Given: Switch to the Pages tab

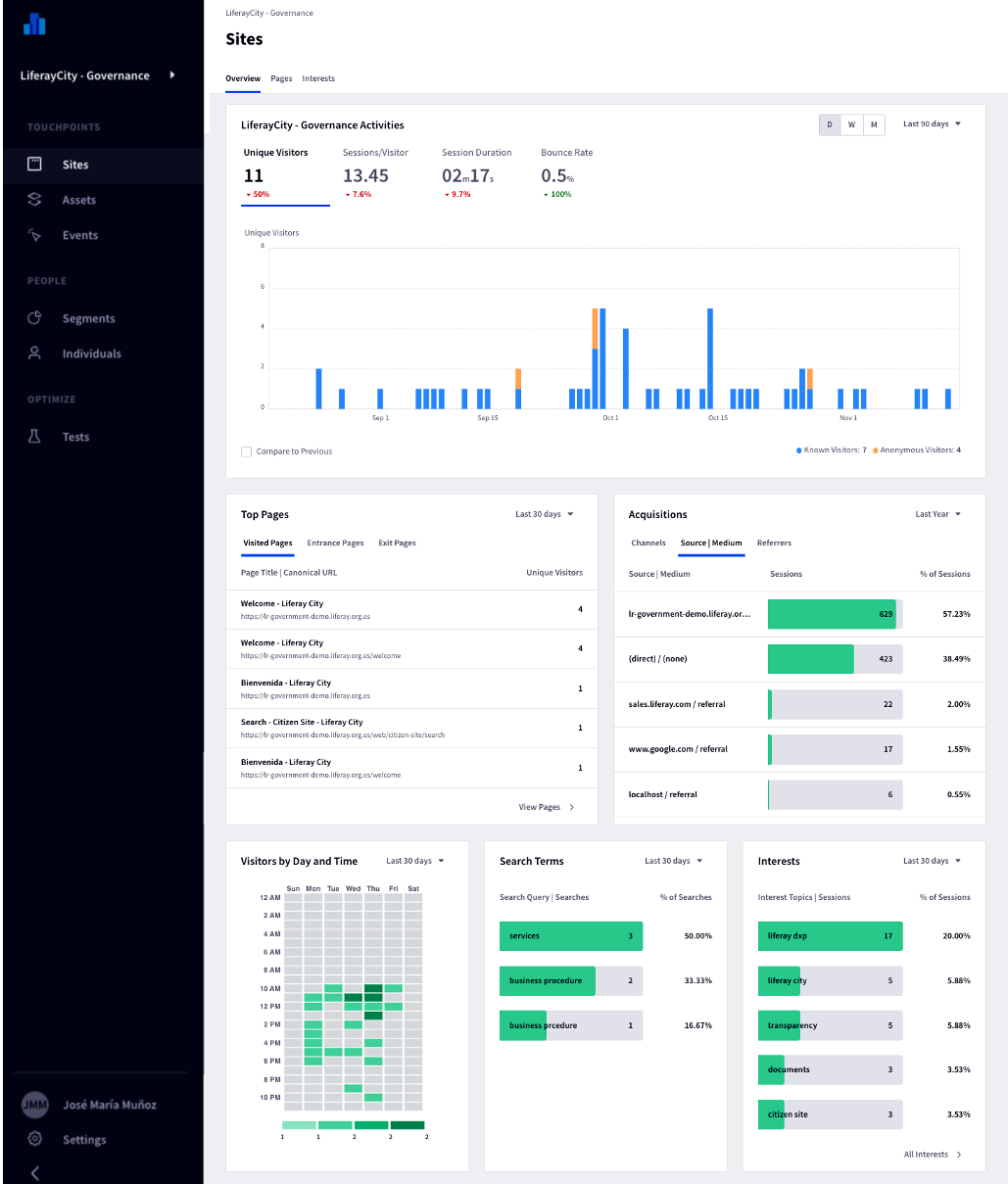Looking at the screenshot, I should tap(281, 78).
